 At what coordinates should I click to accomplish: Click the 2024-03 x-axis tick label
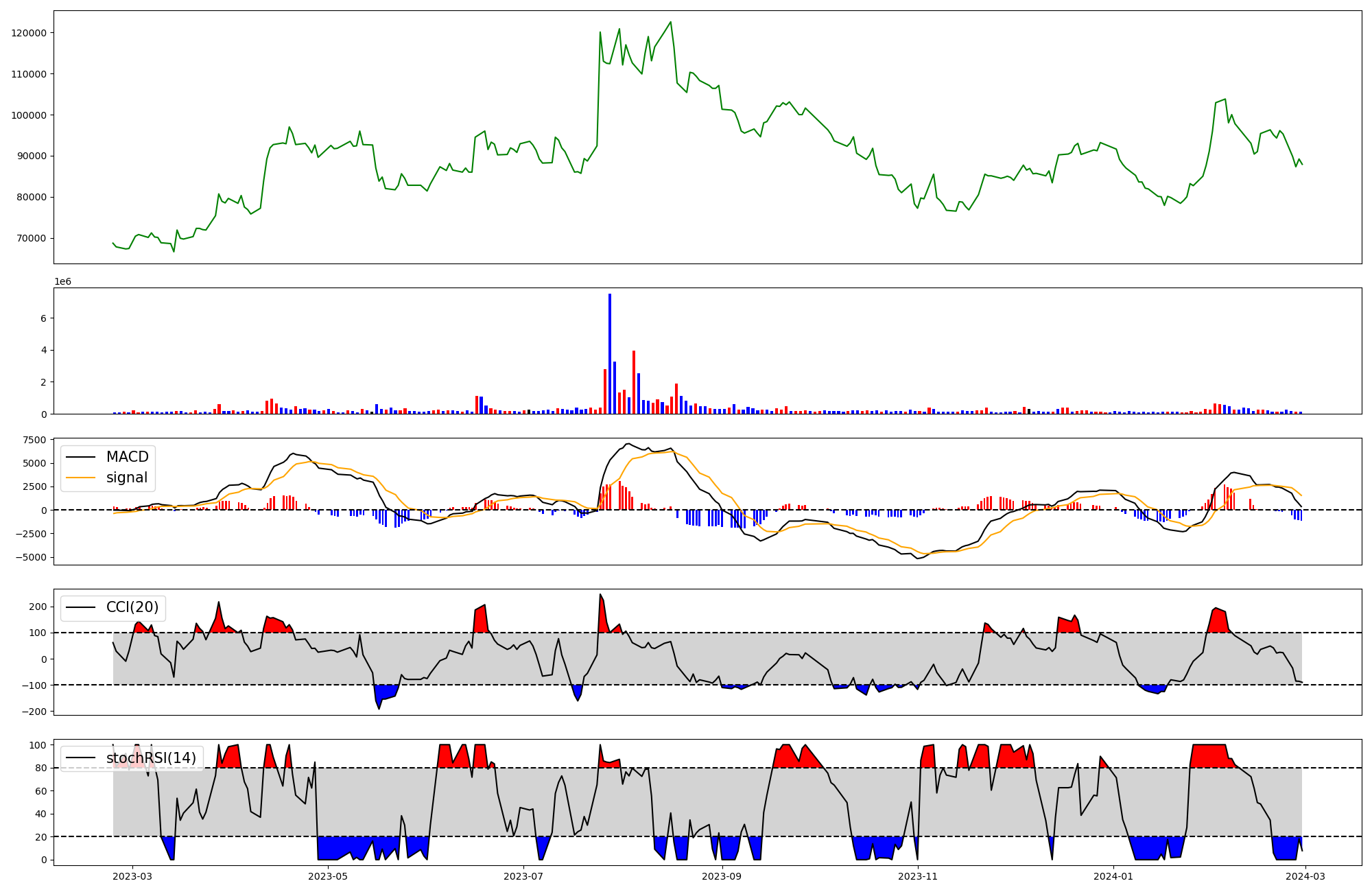[1305, 876]
